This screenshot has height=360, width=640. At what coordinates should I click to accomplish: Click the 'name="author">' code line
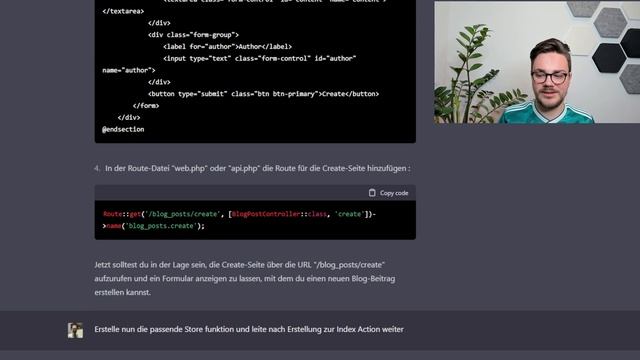tap(129, 70)
